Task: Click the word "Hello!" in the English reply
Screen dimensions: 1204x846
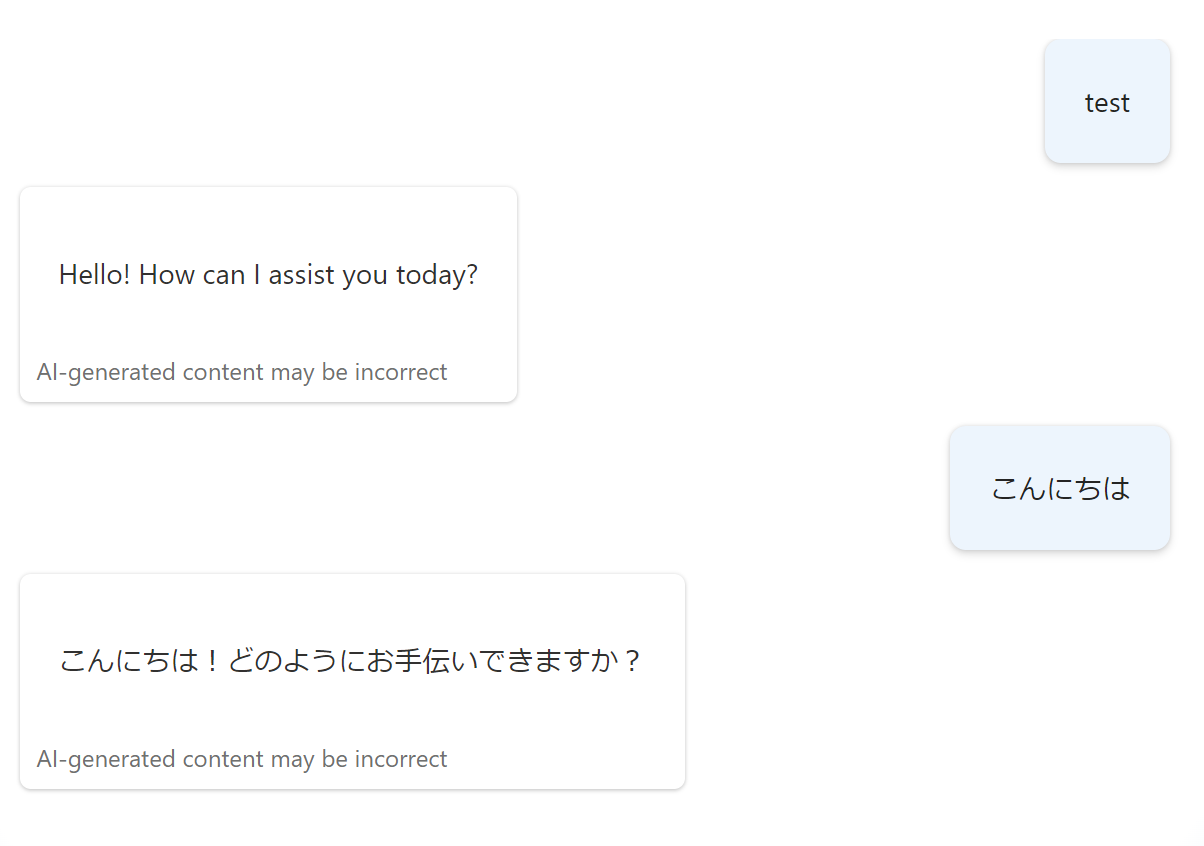Action: (x=95, y=275)
